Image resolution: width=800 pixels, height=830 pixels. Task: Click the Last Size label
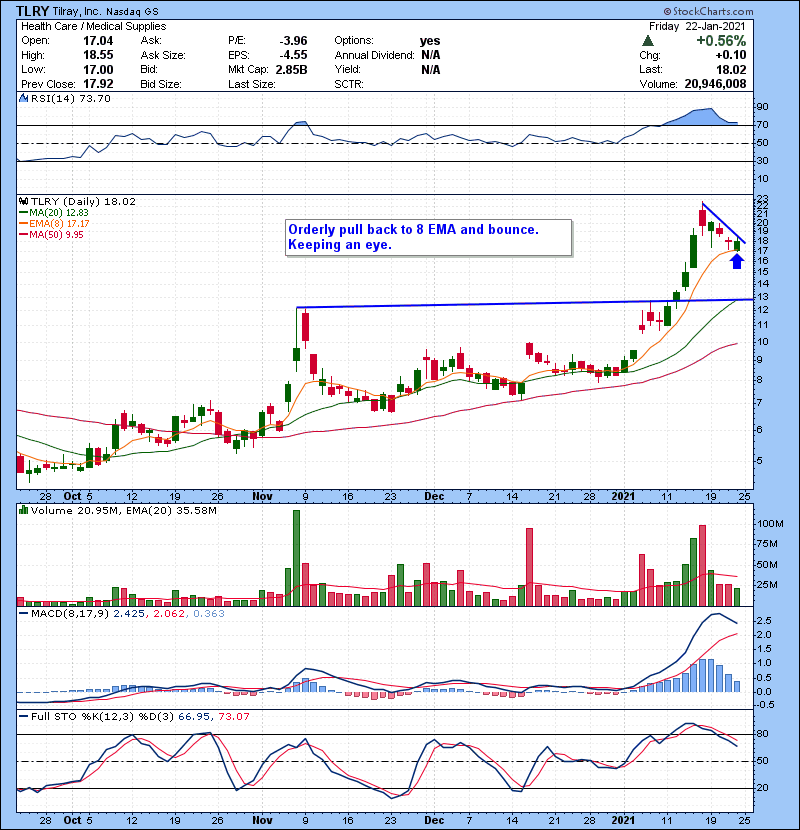tap(251, 84)
